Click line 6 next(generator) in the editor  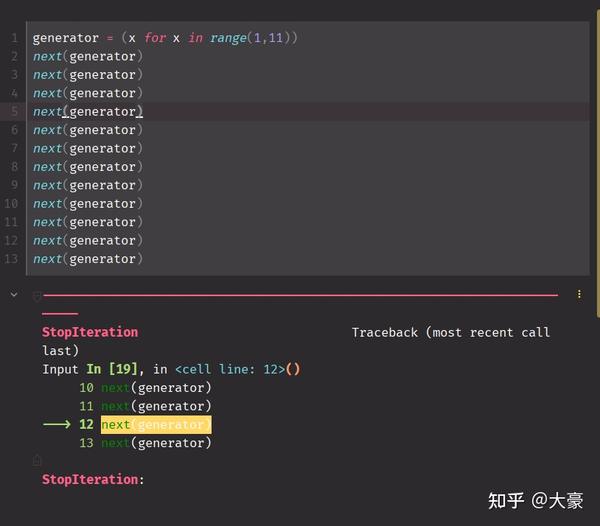pos(88,130)
